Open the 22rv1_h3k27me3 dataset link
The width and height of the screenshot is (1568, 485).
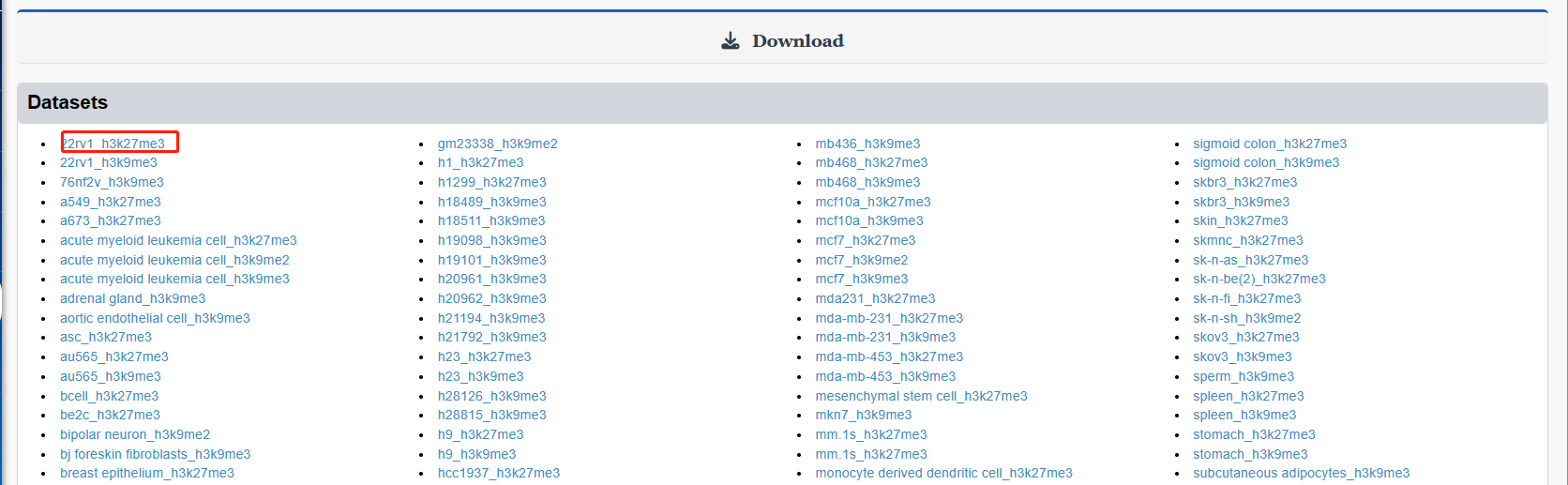click(113, 144)
